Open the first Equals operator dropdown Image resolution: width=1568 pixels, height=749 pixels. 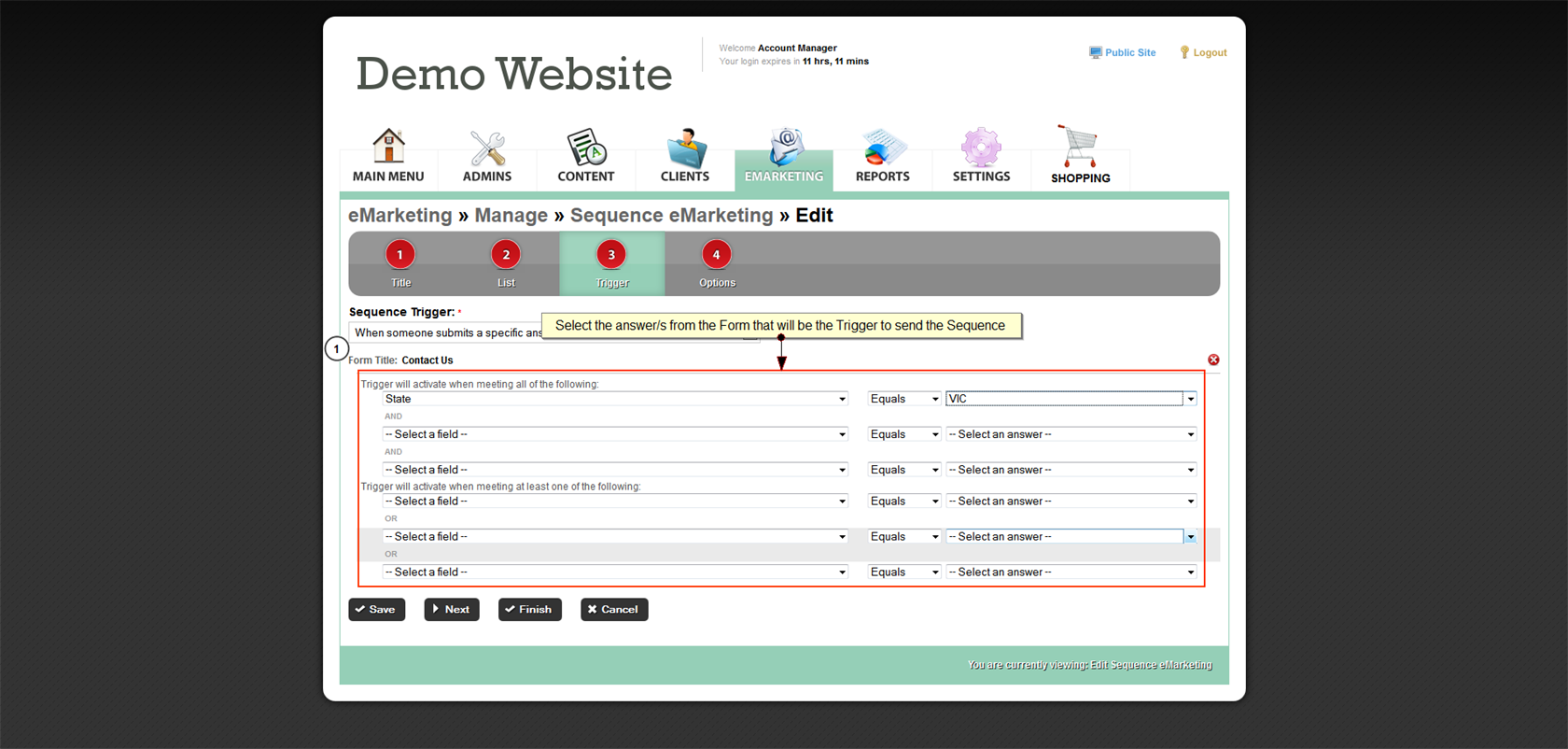click(x=903, y=399)
